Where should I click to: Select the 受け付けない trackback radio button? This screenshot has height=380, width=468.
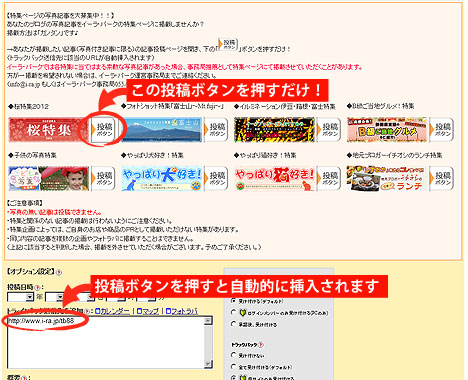click(x=234, y=355)
